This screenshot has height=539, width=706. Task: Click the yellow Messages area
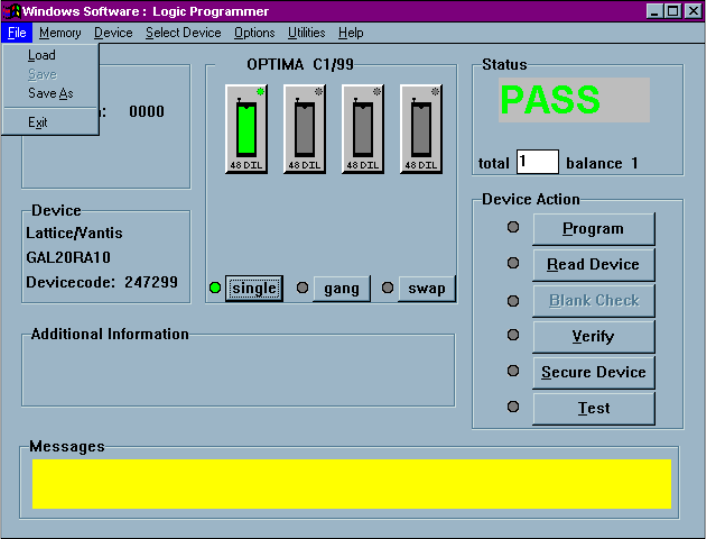[x=351, y=484]
